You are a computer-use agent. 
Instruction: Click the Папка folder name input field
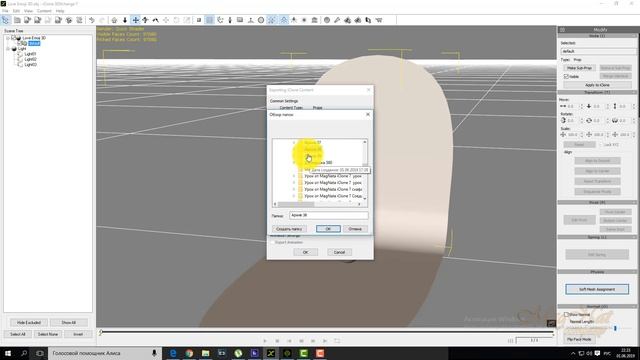coord(329,215)
